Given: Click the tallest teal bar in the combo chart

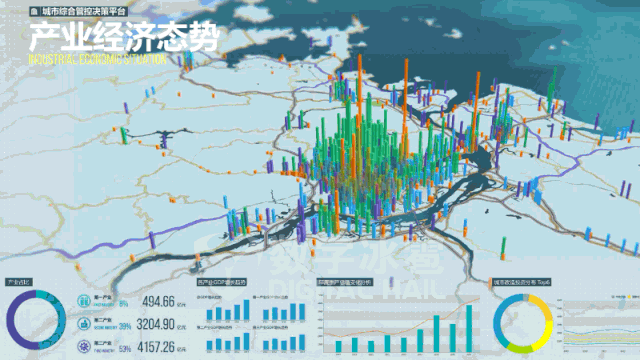Looking at the screenshot, I should pos(469,329).
